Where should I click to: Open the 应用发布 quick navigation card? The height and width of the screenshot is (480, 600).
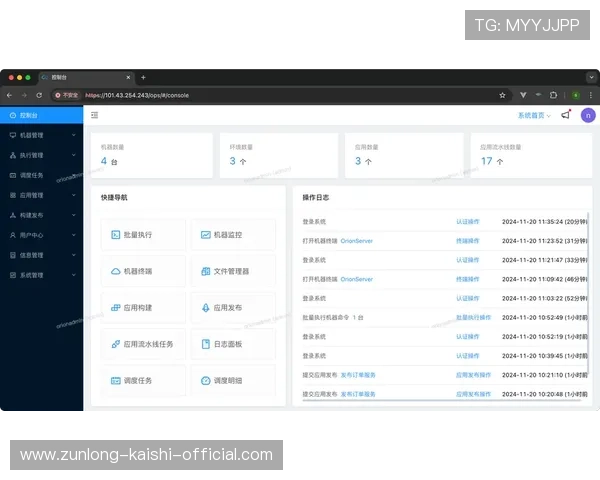click(233, 307)
